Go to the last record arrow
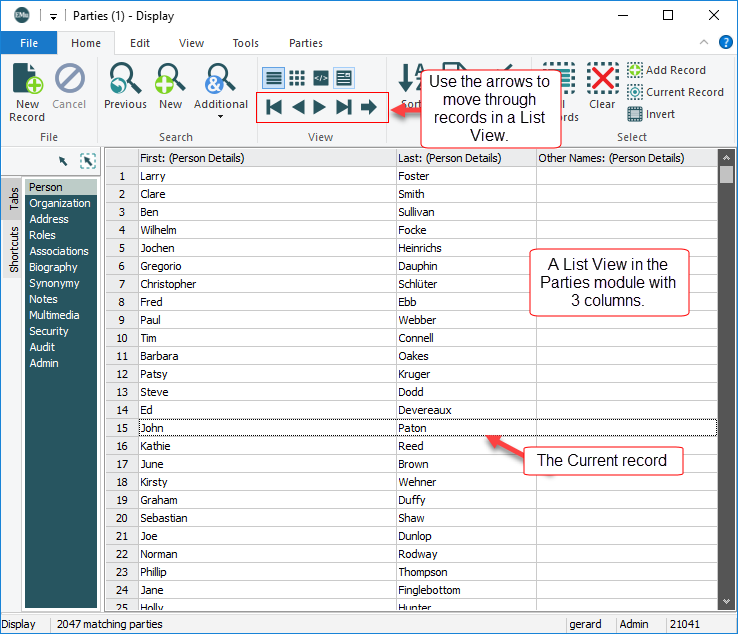The image size is (738, 634). tap(344, 107)
